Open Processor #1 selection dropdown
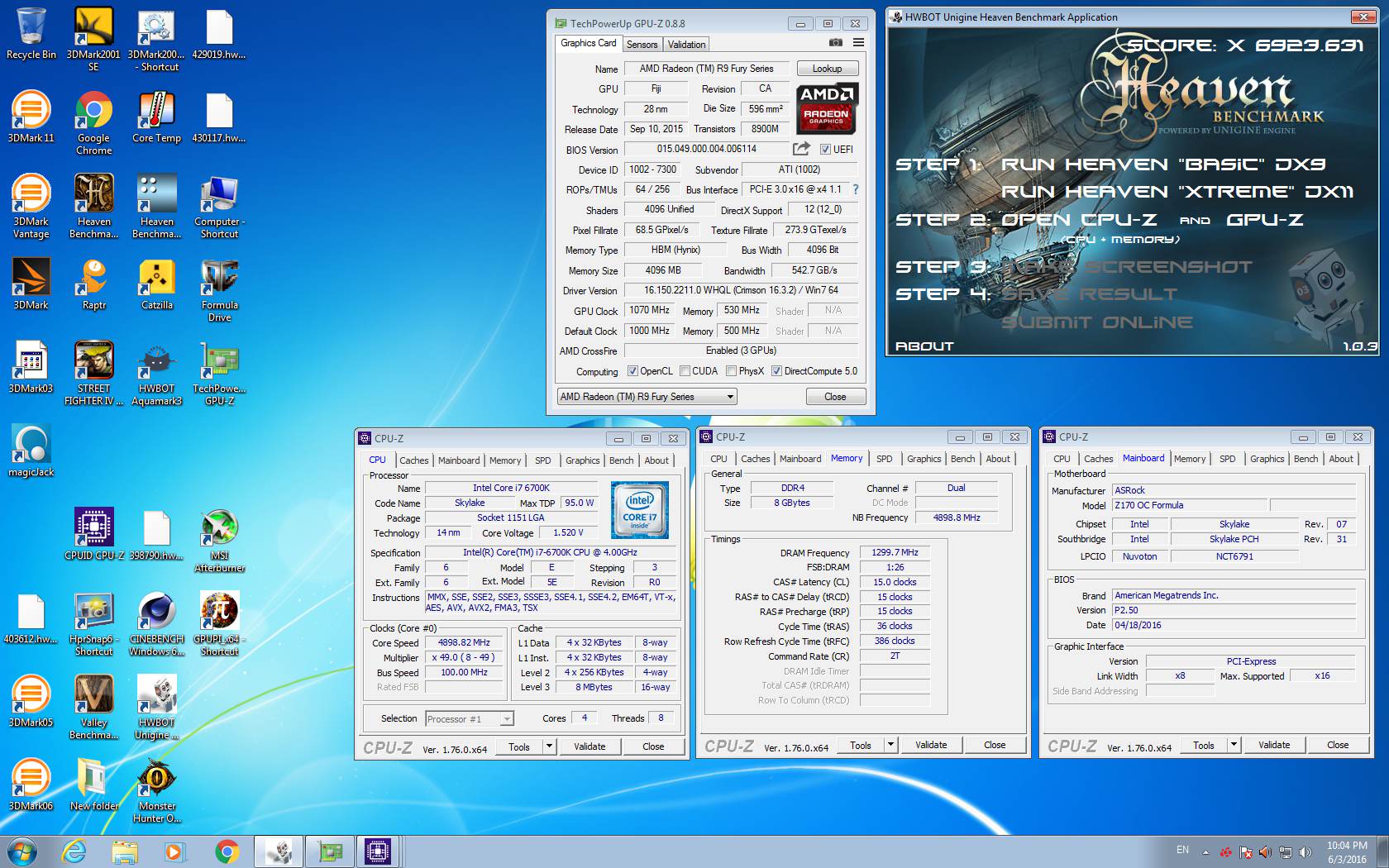 click(x=470, y=718)
